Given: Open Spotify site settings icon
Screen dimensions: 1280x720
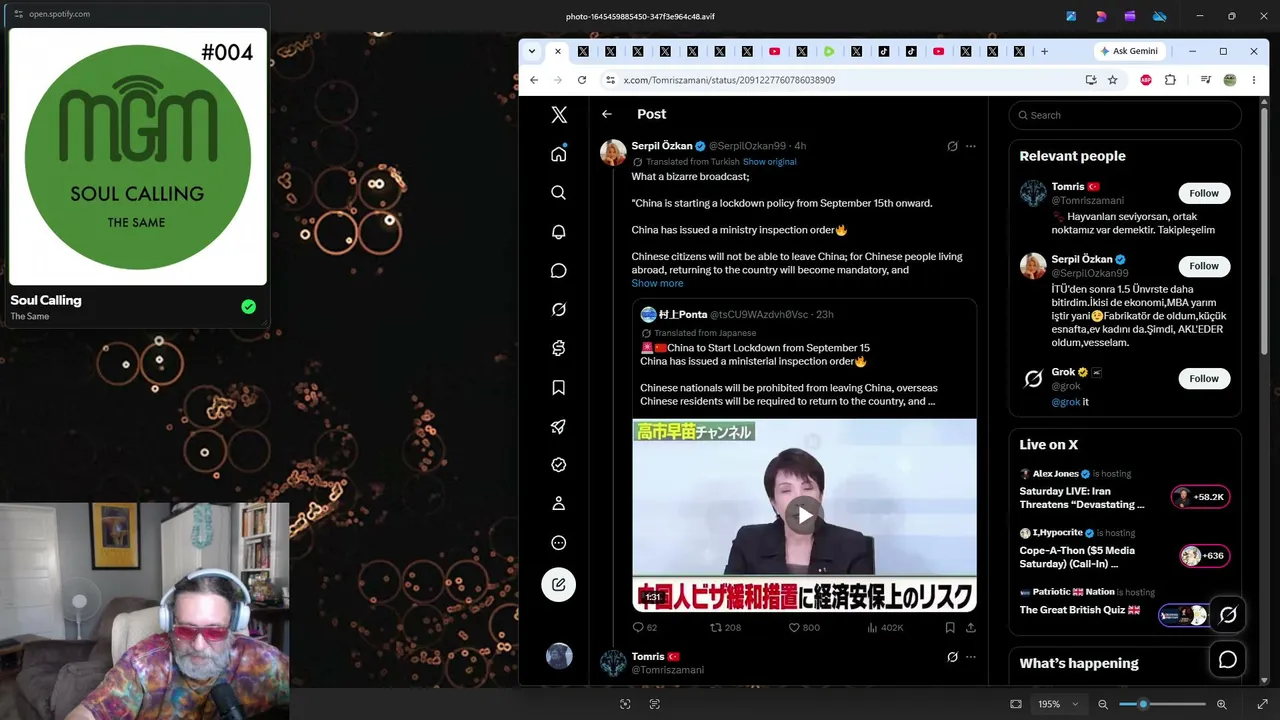Looking at the screenshot, I should tap(18, 14).
